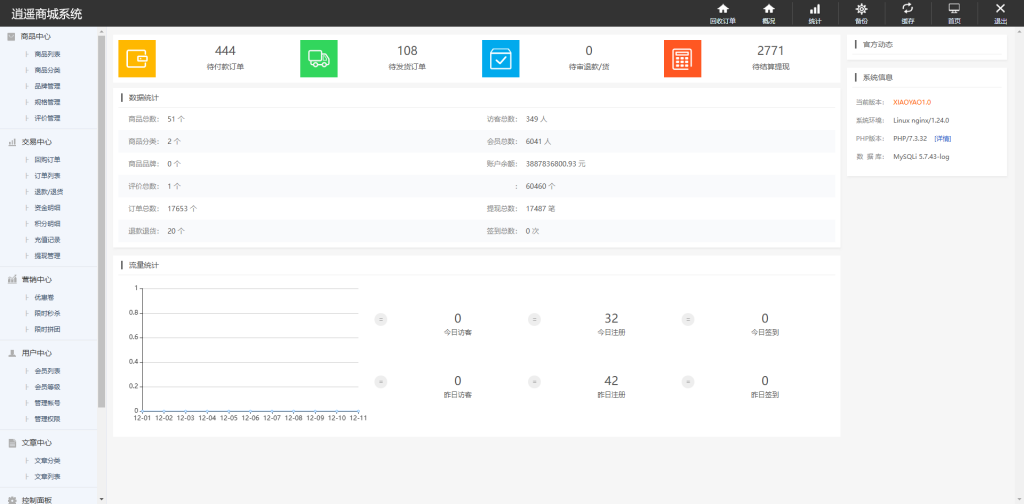Select 订单列表 in the sidebar menu
The image size is (1024, 504).
(47, 175)
